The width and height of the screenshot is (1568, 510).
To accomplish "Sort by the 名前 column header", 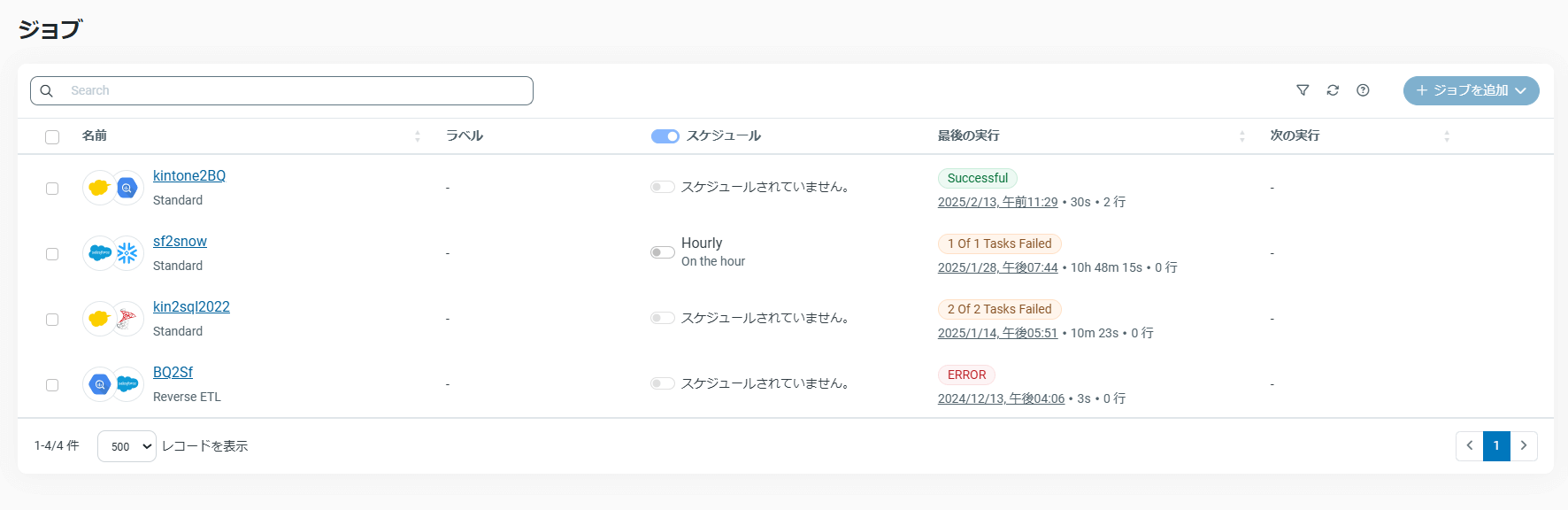I will coord(95,135).
